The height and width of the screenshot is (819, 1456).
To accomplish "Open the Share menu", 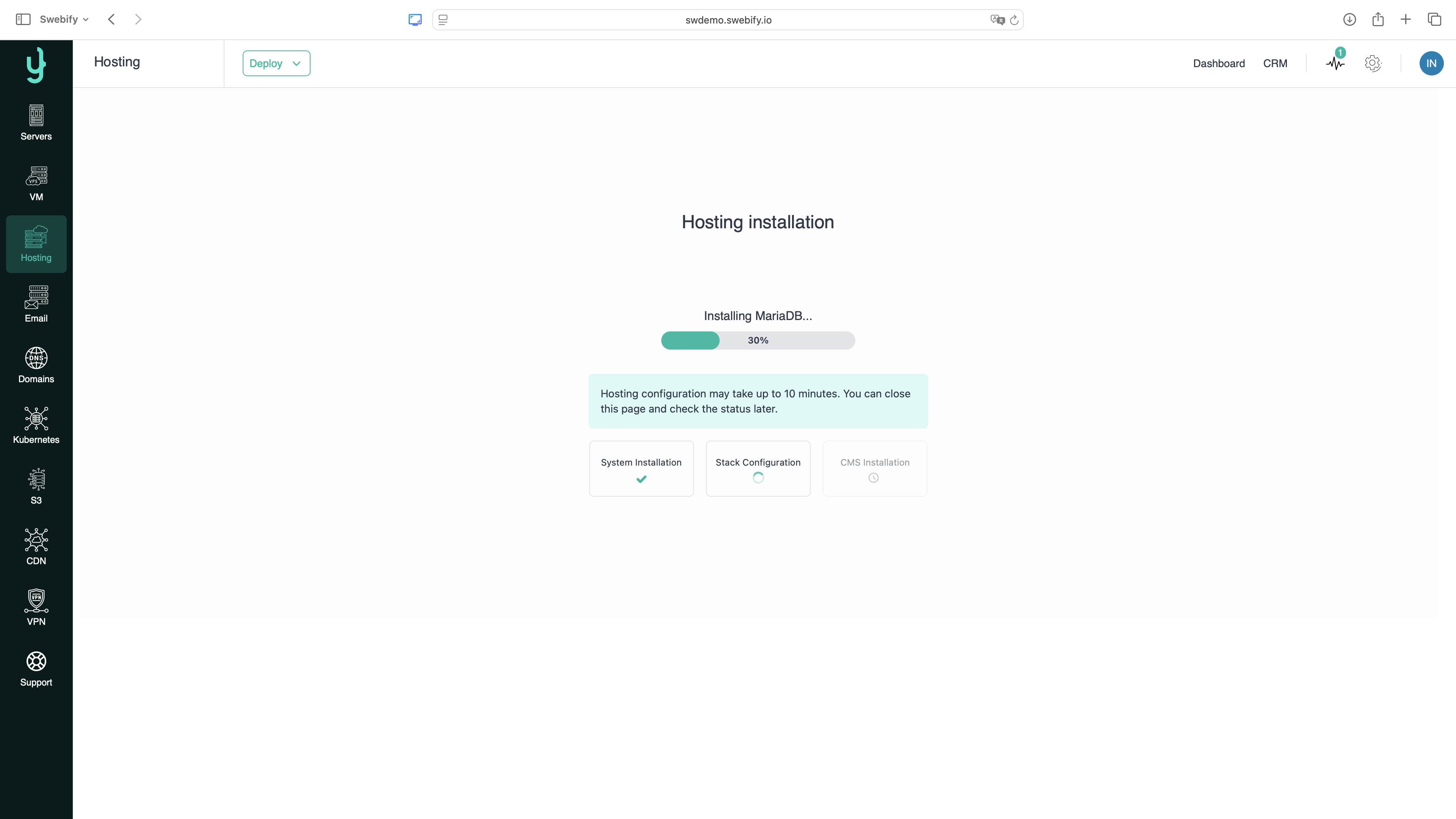I will click(1378, 19).
